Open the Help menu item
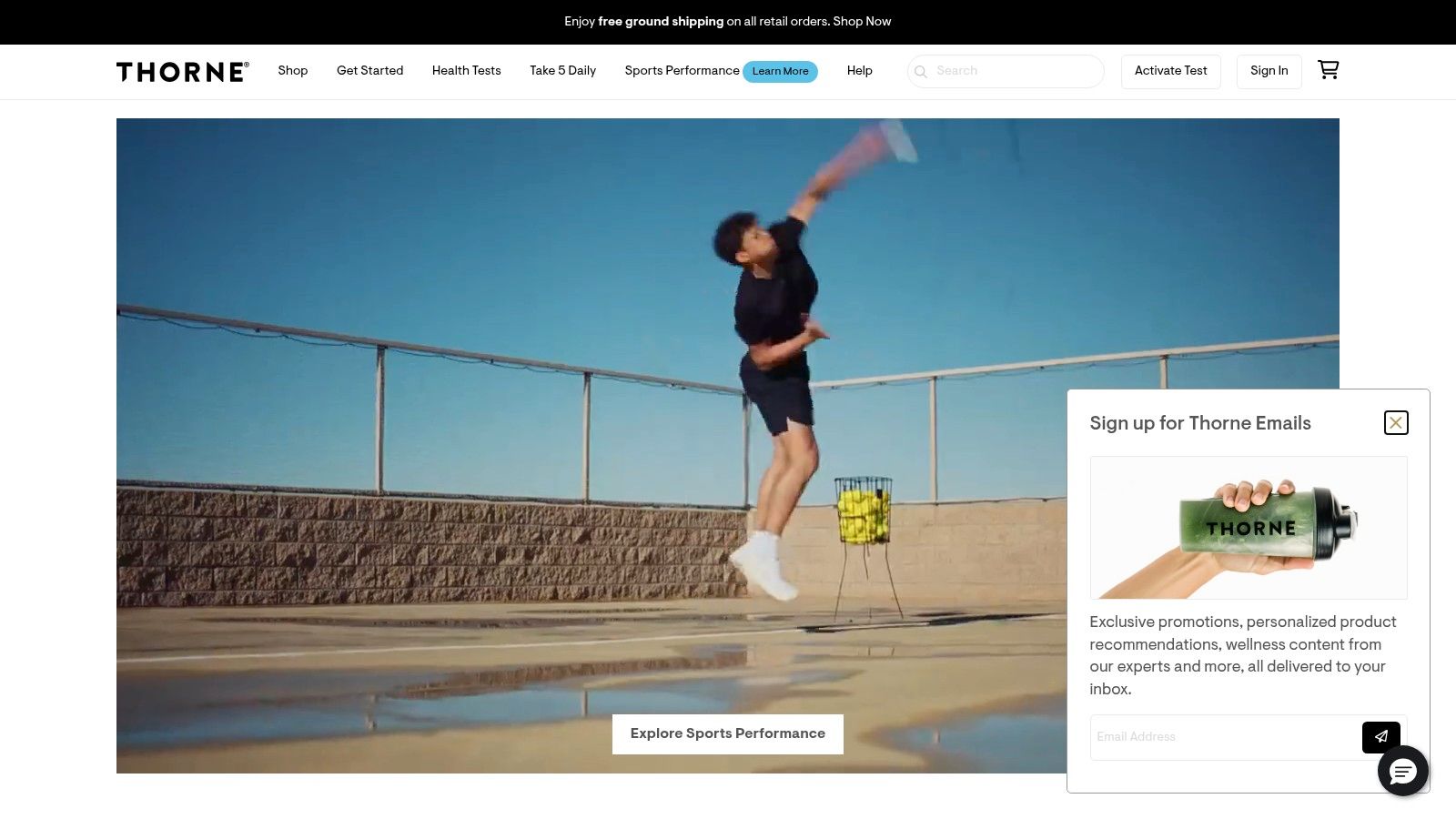The image size is (1456, 819). pos(859,71)
